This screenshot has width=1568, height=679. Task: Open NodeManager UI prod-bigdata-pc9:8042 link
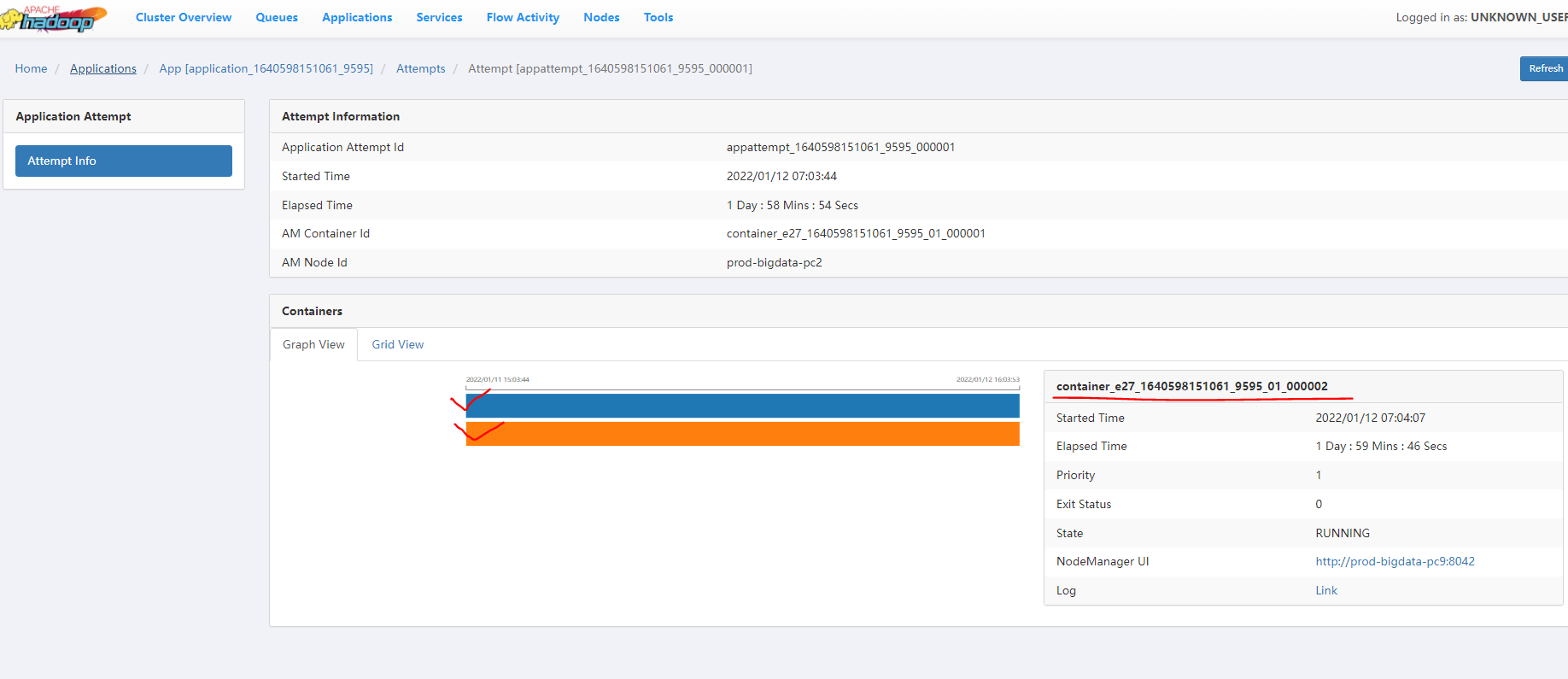coord(1395,561)
